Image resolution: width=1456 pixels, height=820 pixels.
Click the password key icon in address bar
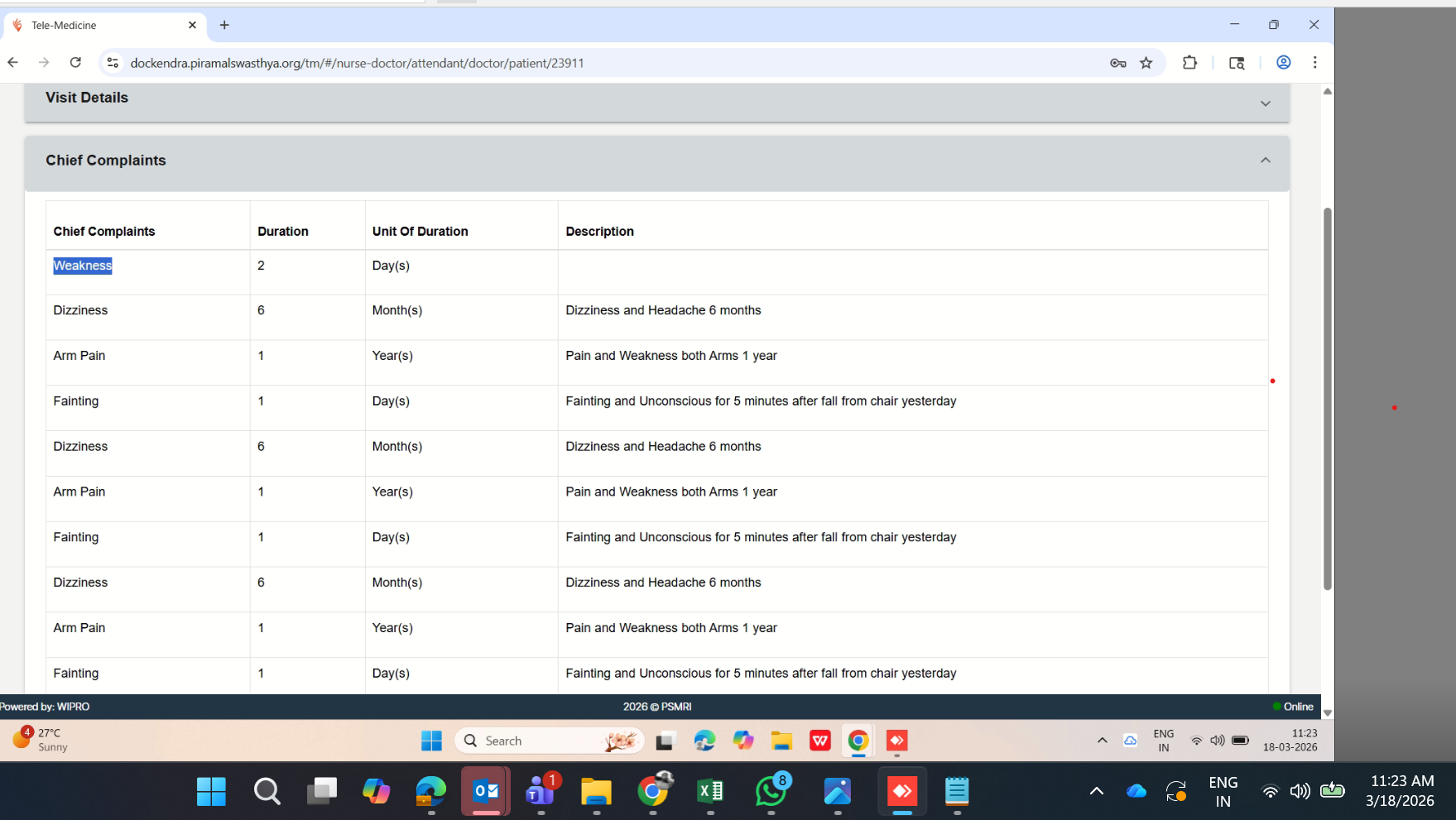coord(1117,63)
